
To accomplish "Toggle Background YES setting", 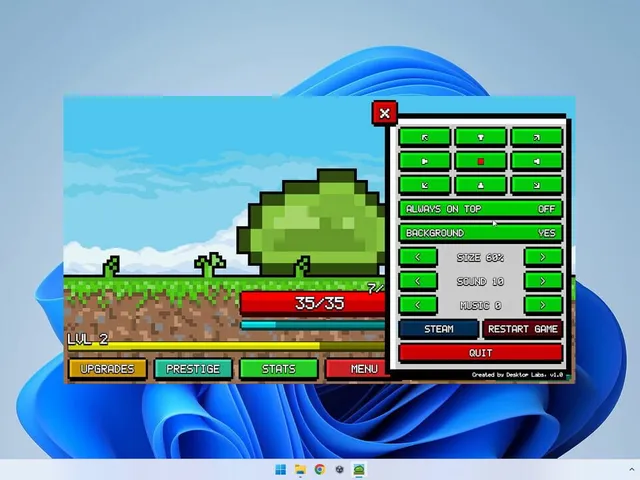I will (481, 233).
